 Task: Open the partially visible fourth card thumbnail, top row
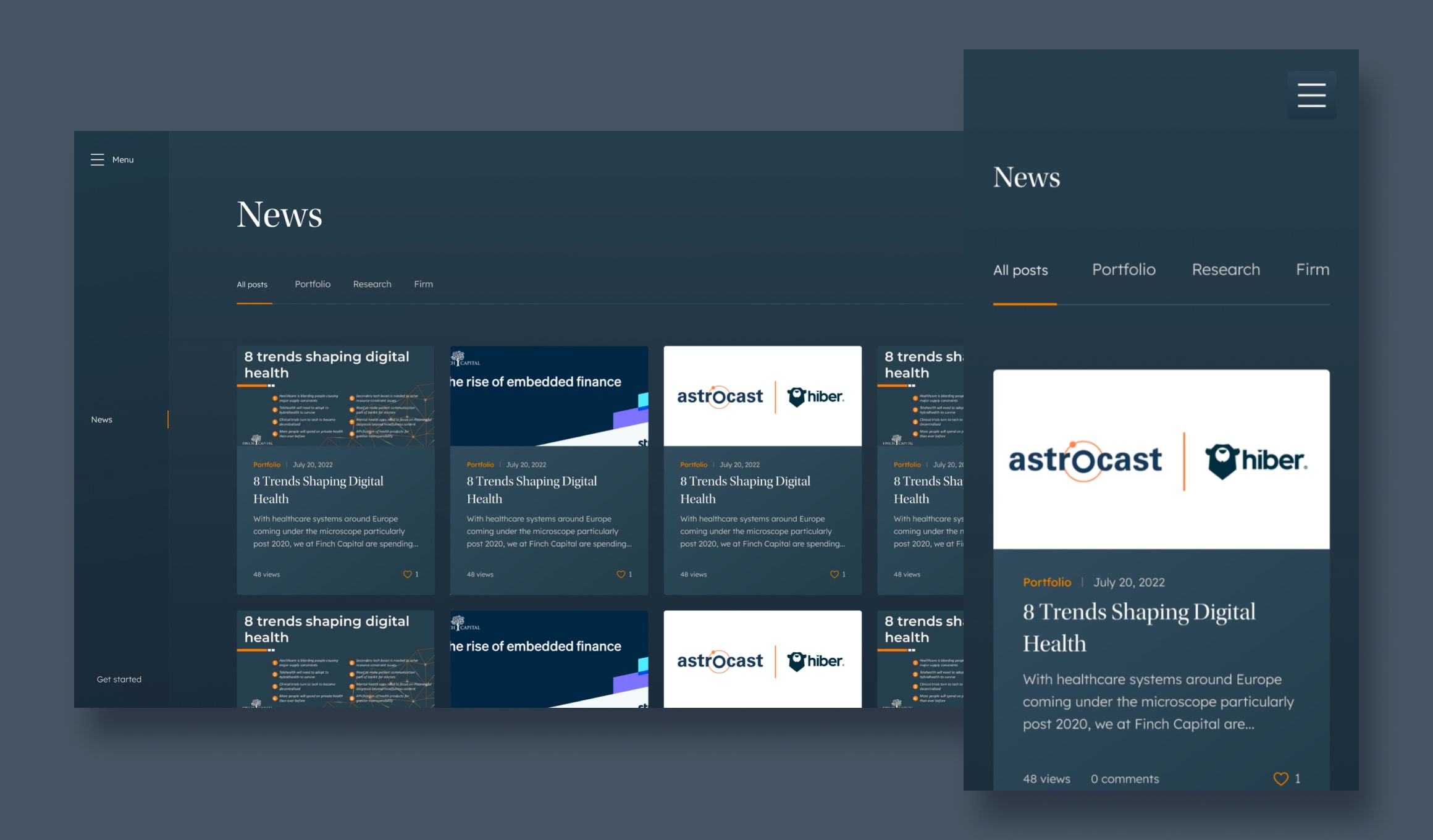[x=920, y=396]
